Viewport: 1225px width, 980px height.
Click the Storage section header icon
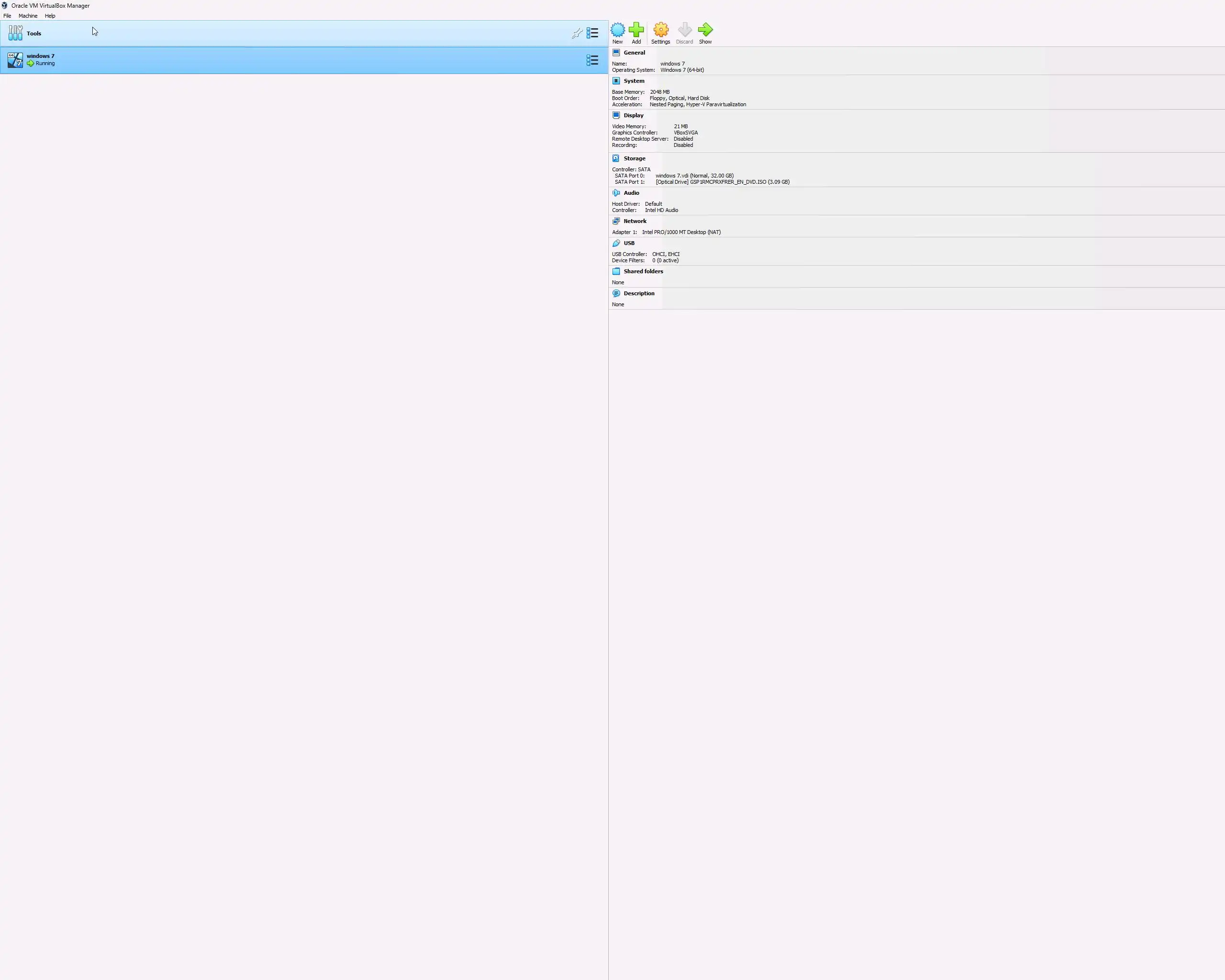(x=616, y=158)
